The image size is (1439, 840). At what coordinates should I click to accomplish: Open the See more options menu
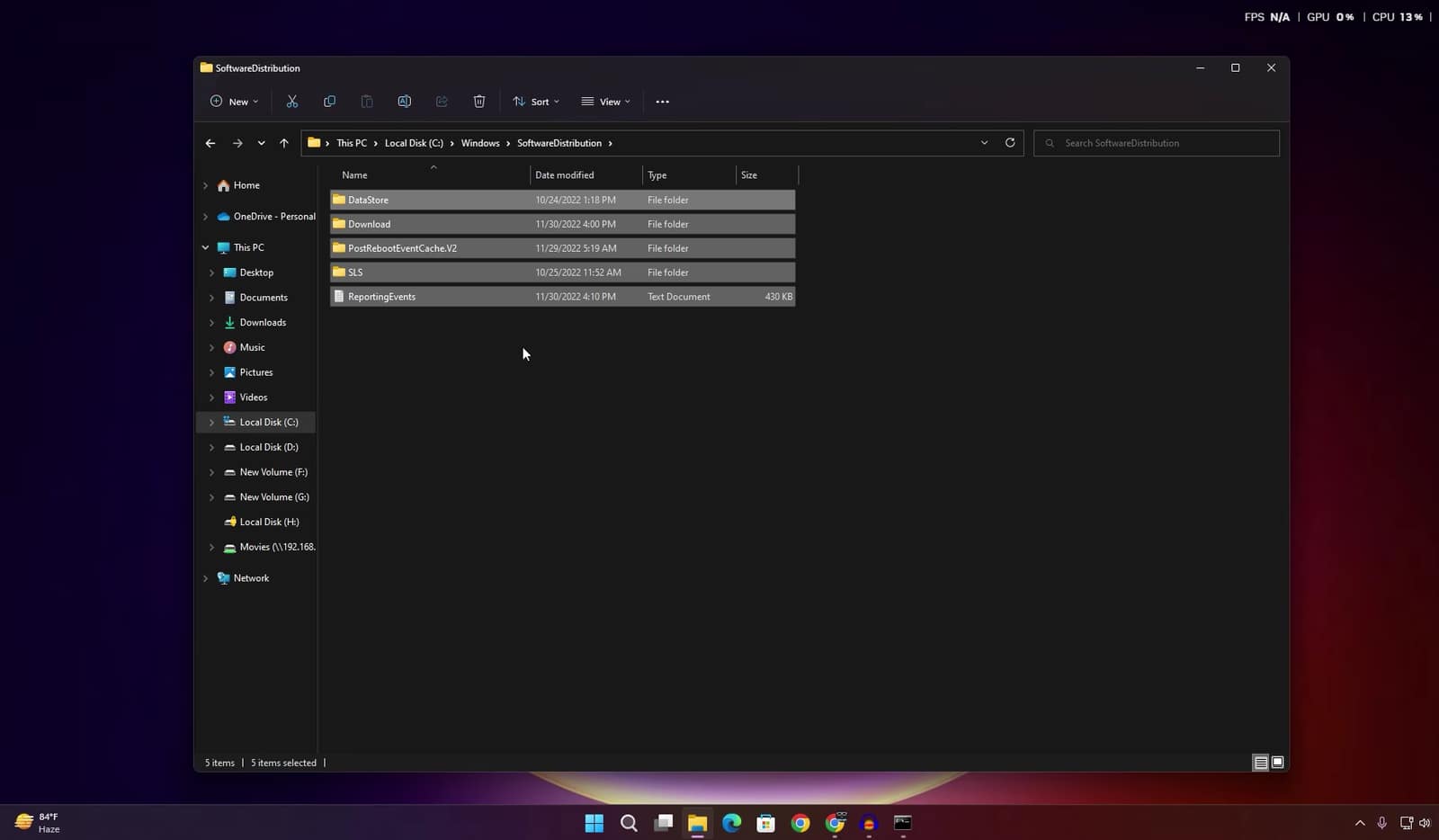coord(663,102)
